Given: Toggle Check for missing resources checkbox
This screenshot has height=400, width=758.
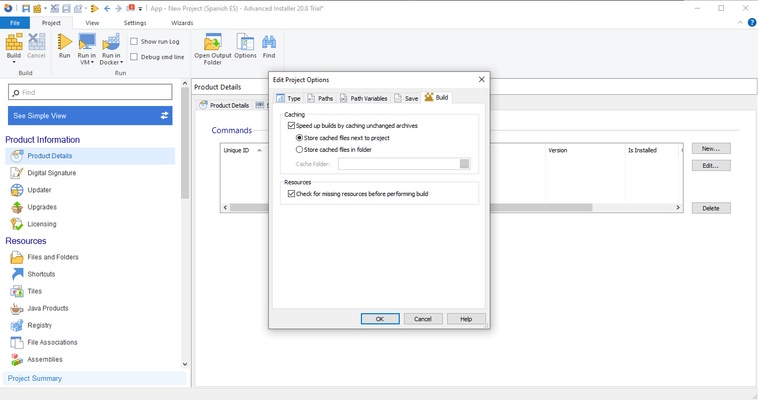Looking at the screenshot, I should (291, 194).
